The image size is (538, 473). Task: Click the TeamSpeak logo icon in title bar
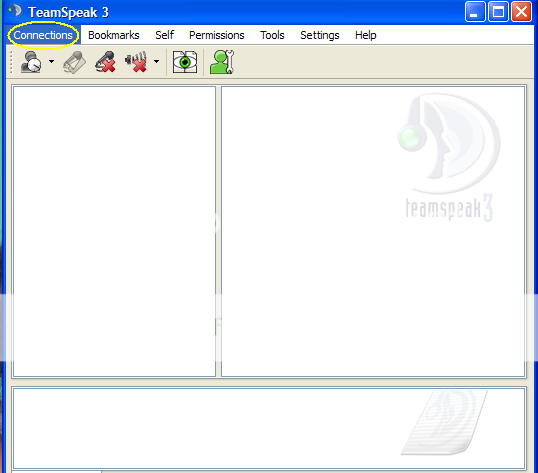pos(16,11)
